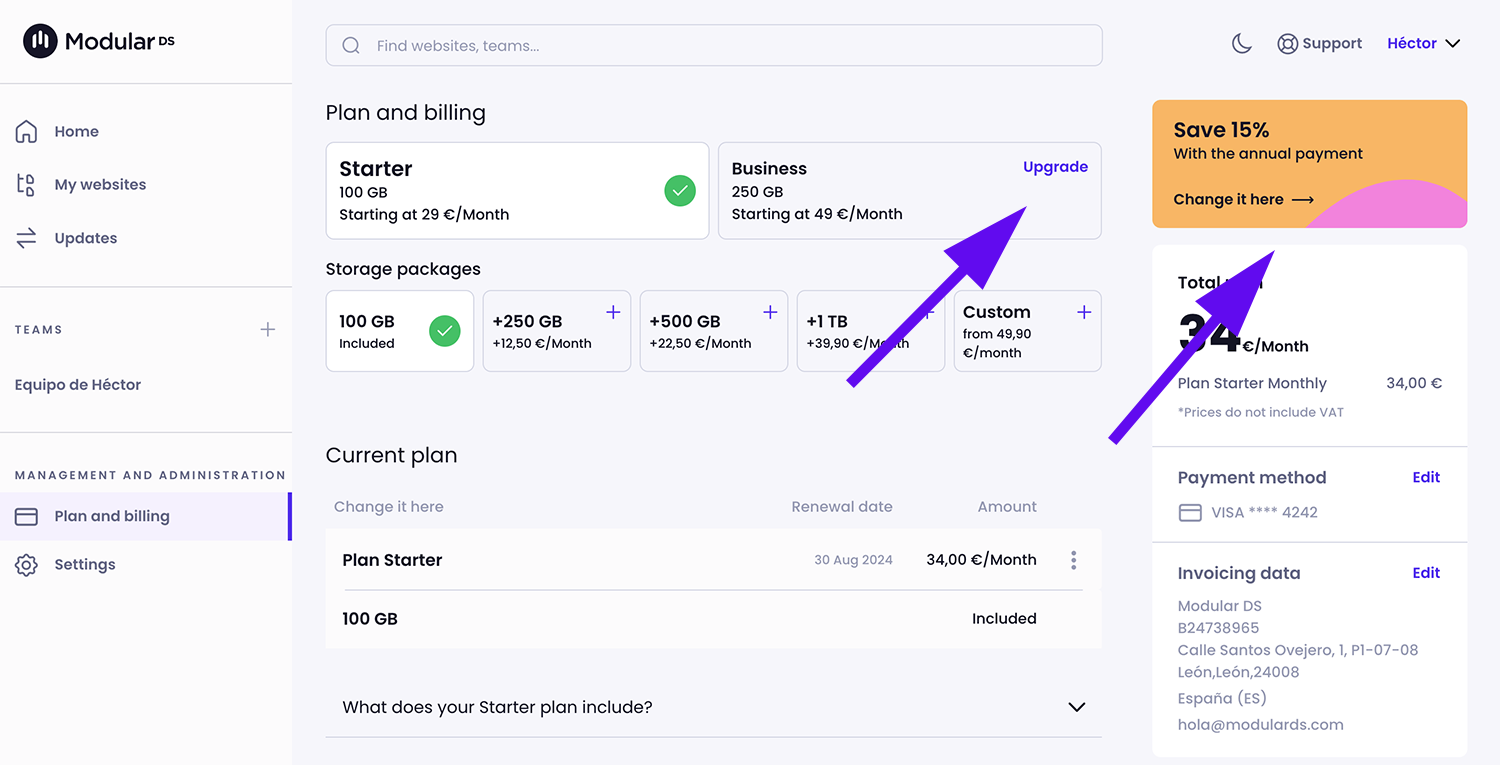
Task: Click the Modular DS logo
Action: [99, 41]
